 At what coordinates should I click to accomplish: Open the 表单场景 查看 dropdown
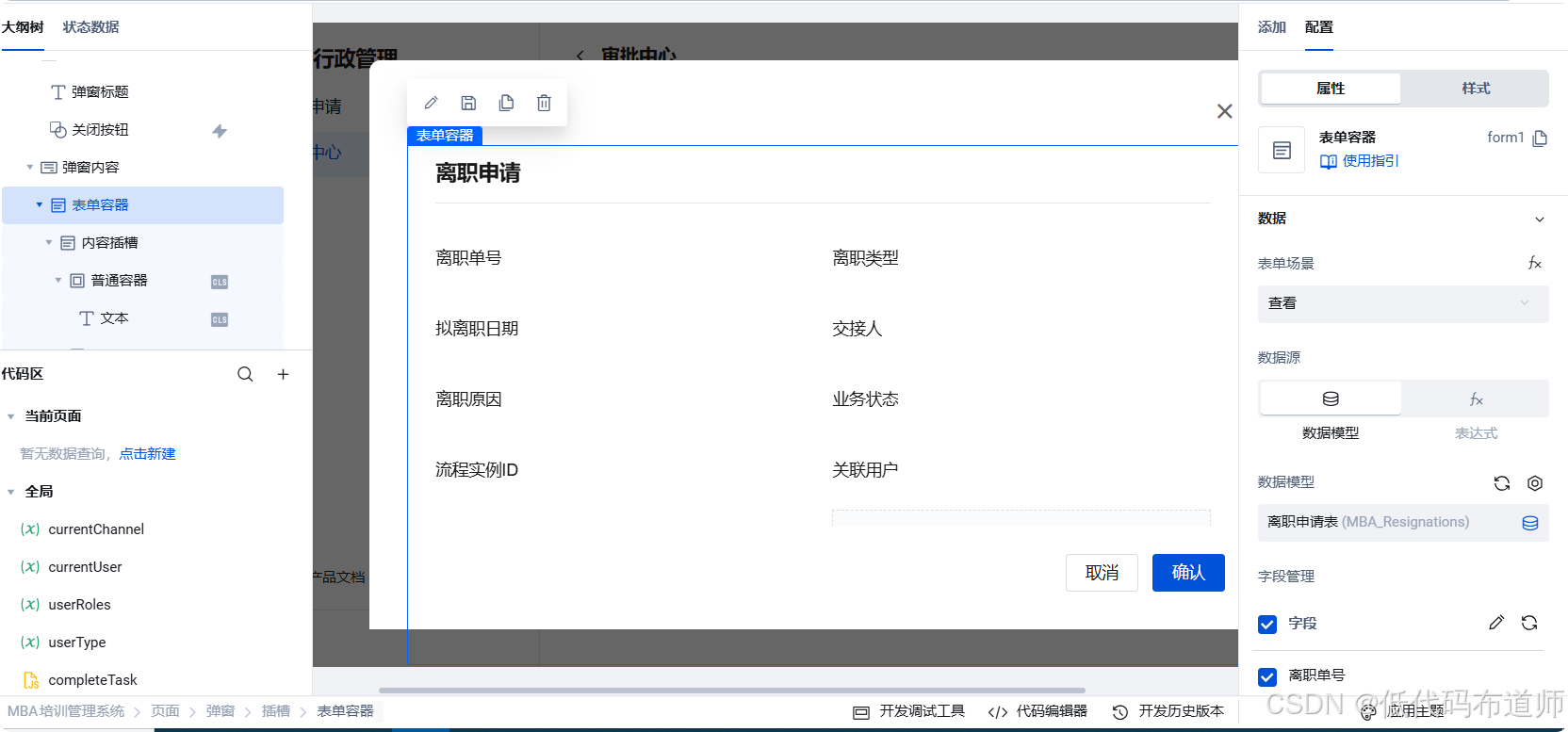(1402, 303)
